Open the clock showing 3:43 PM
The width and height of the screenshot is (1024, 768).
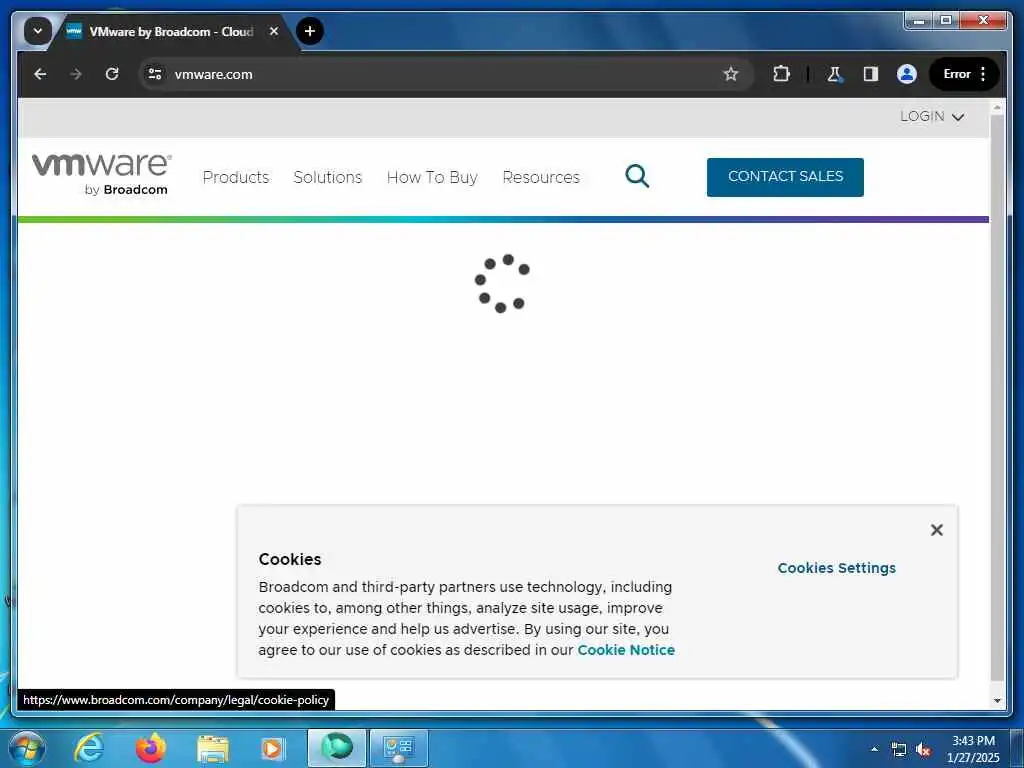(973, 748)
